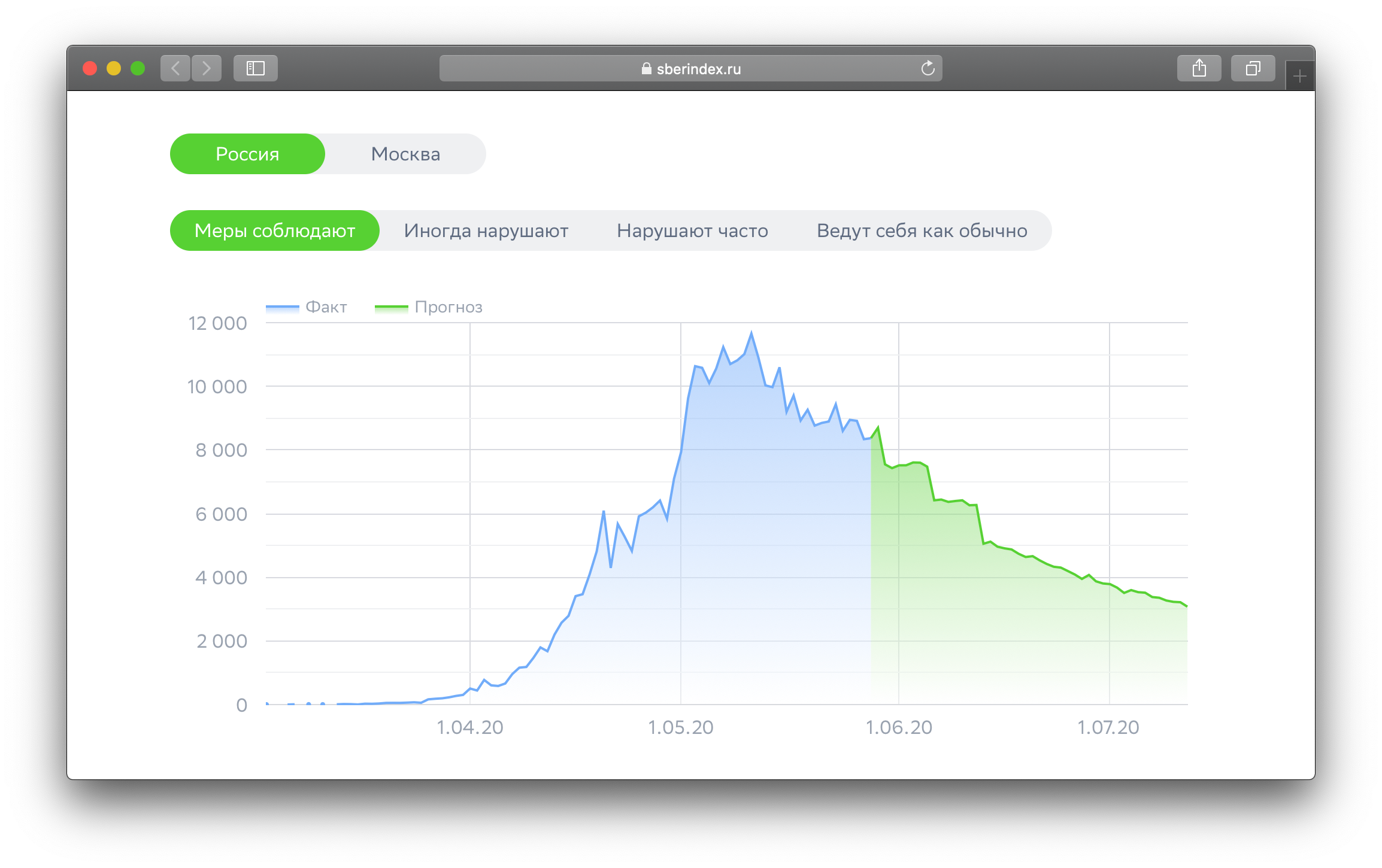Click the green yellow minimize window button
The image size is (1382, 868).
[114, 68]
